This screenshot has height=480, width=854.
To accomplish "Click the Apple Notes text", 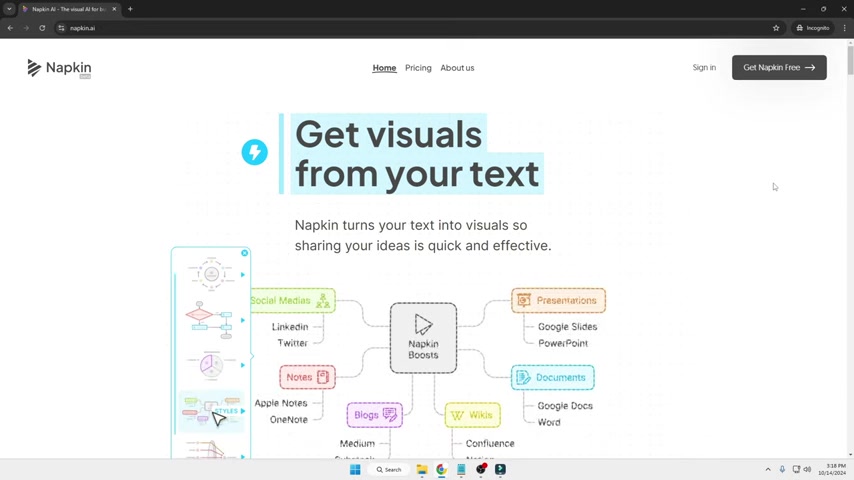I will coord(281,403).
